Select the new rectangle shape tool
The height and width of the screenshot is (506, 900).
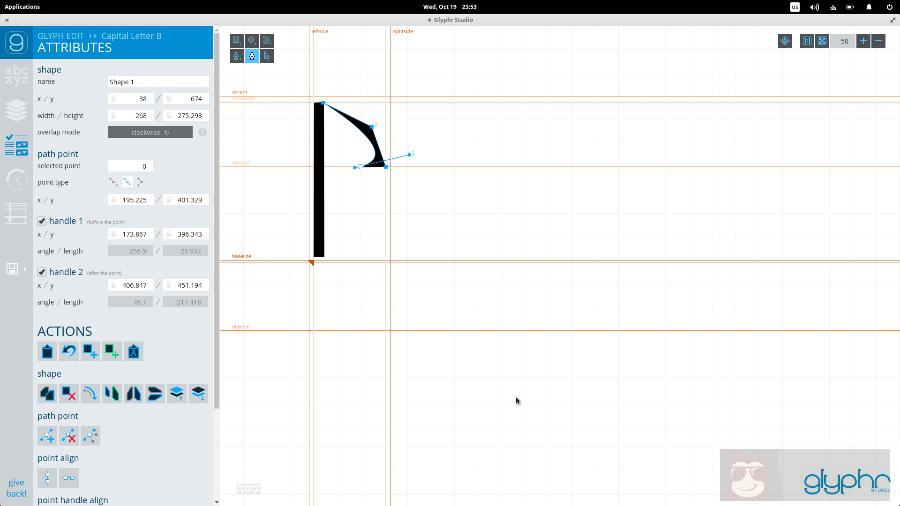pos(236,41)
